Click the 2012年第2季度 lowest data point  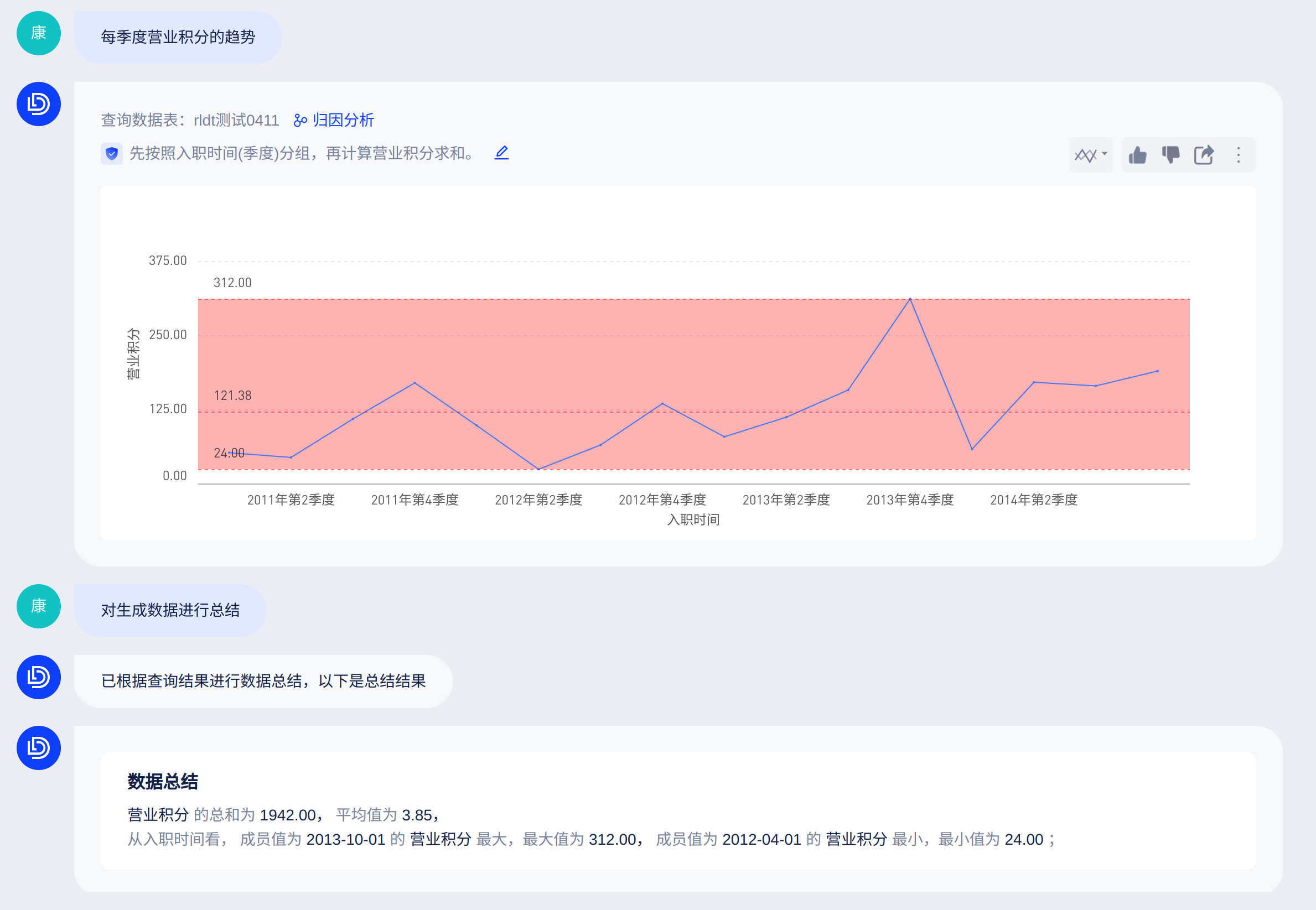538,469
